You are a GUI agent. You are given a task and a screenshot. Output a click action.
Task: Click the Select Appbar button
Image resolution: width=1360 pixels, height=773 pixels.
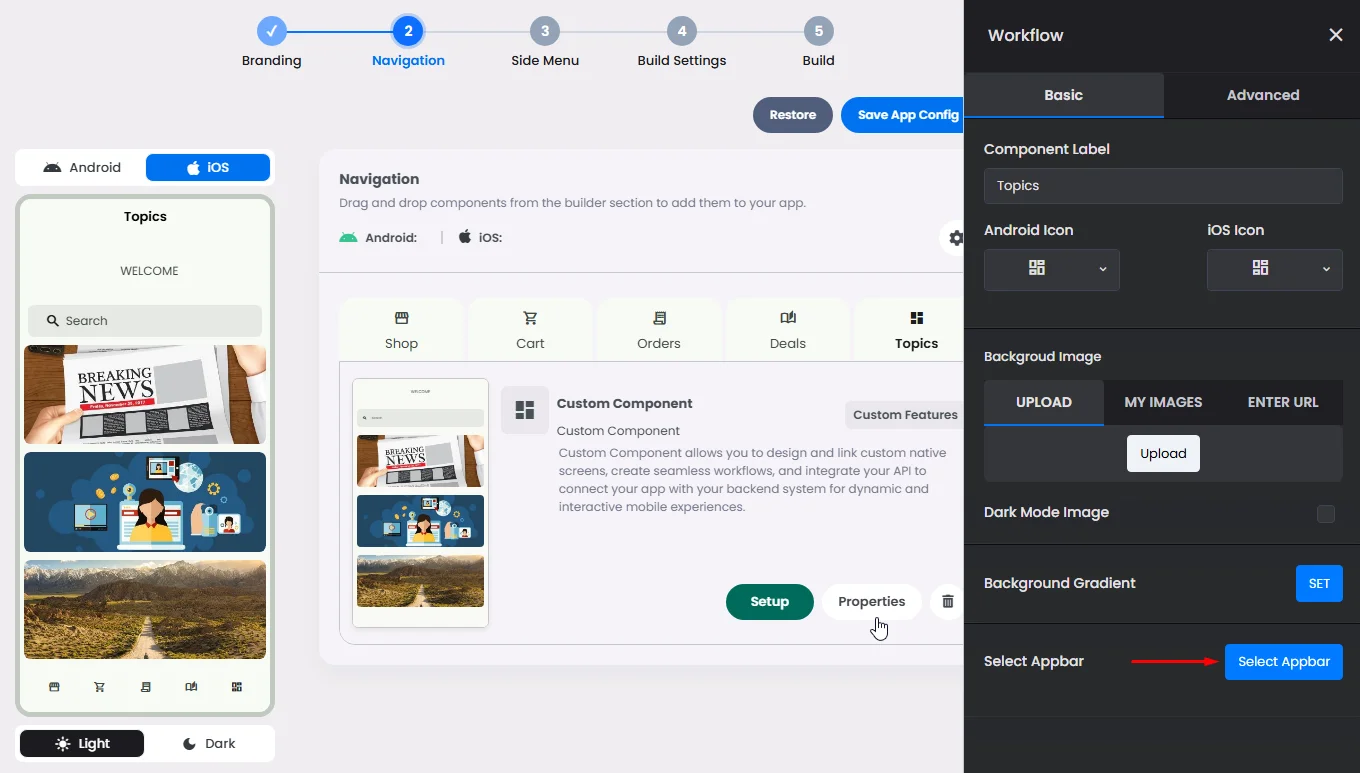(1283, 662)
